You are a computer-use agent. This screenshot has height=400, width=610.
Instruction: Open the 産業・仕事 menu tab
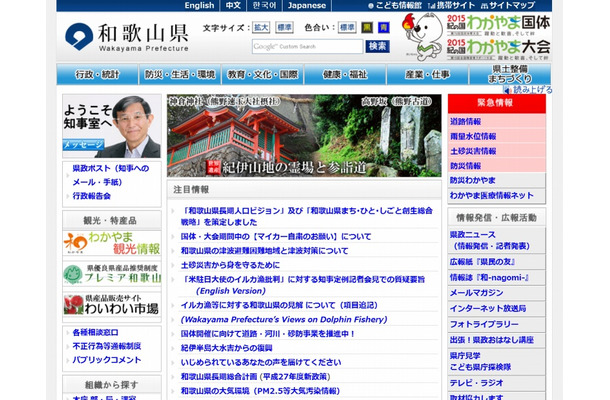(428, 74)
